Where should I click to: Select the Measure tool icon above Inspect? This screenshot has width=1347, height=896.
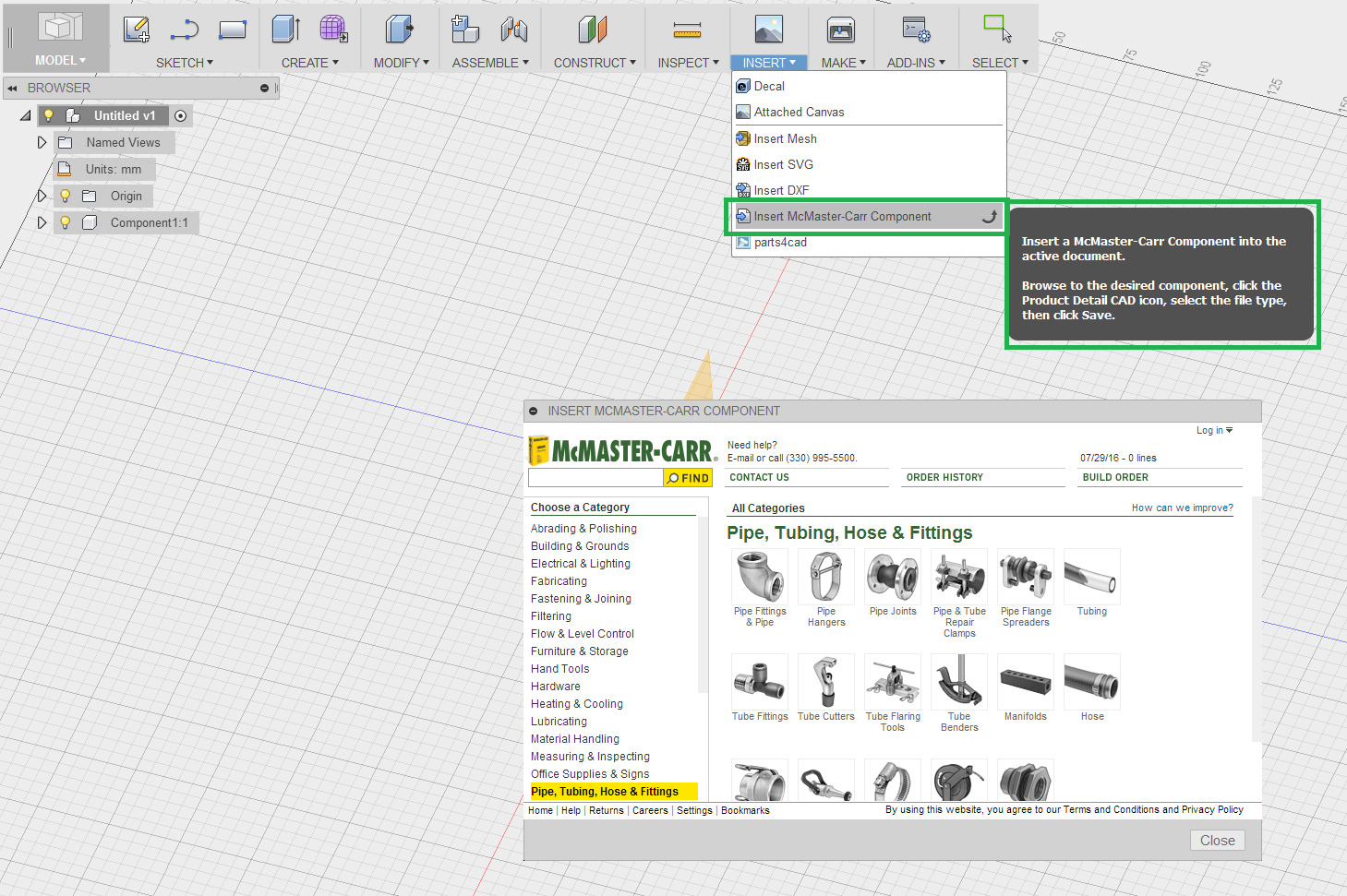[686, 29]
